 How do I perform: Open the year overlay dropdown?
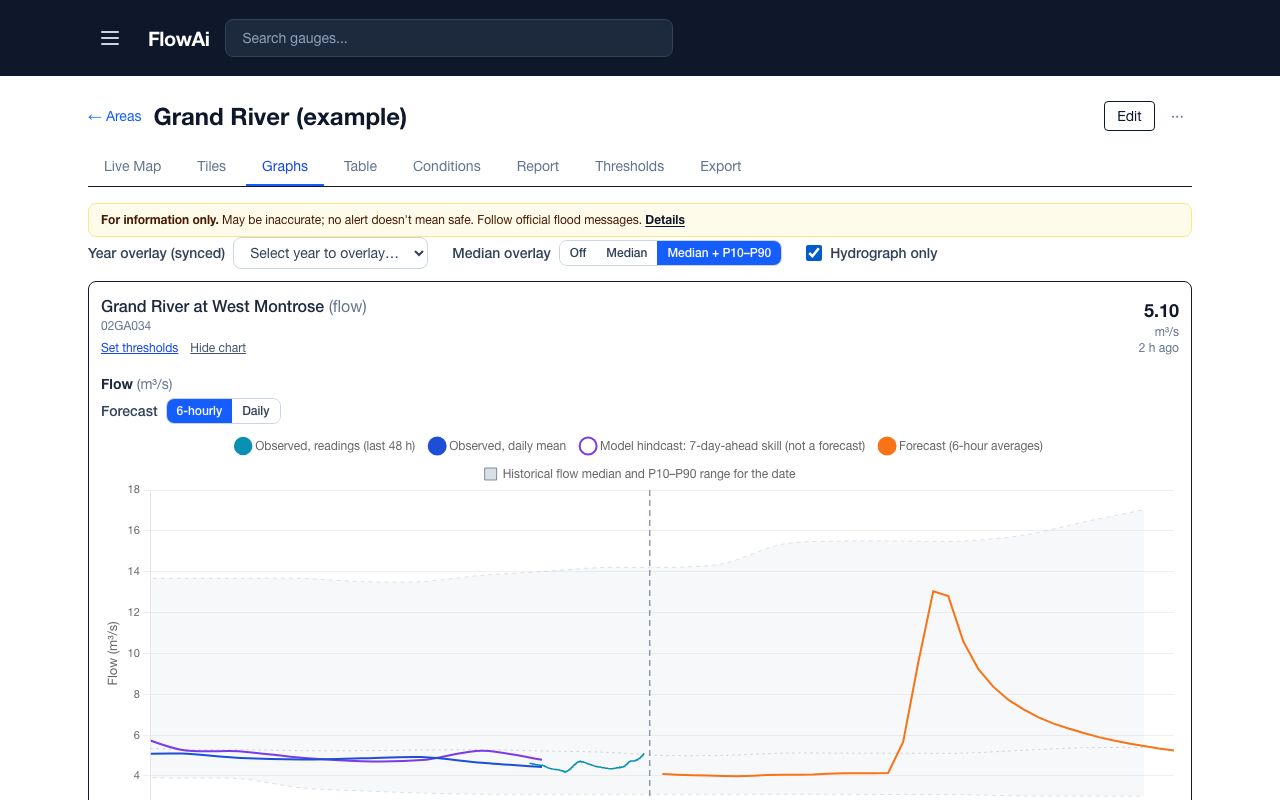[x=330, y=253]
